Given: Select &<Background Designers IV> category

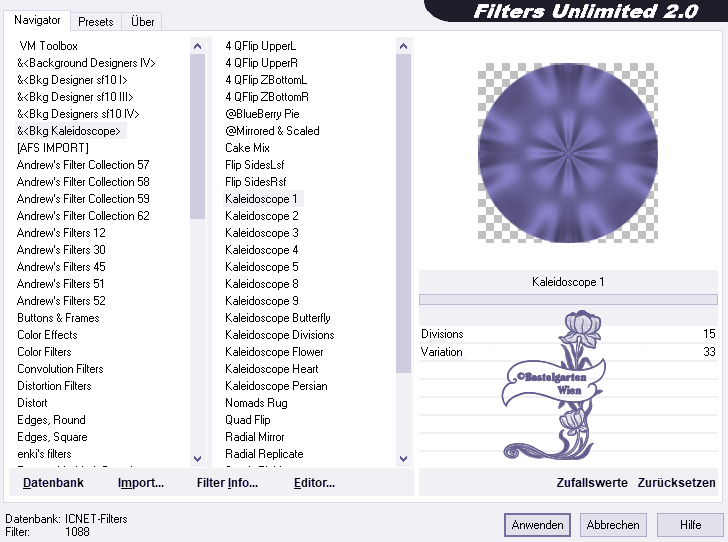Looking at the screenshot, I should tap(86, 63).
